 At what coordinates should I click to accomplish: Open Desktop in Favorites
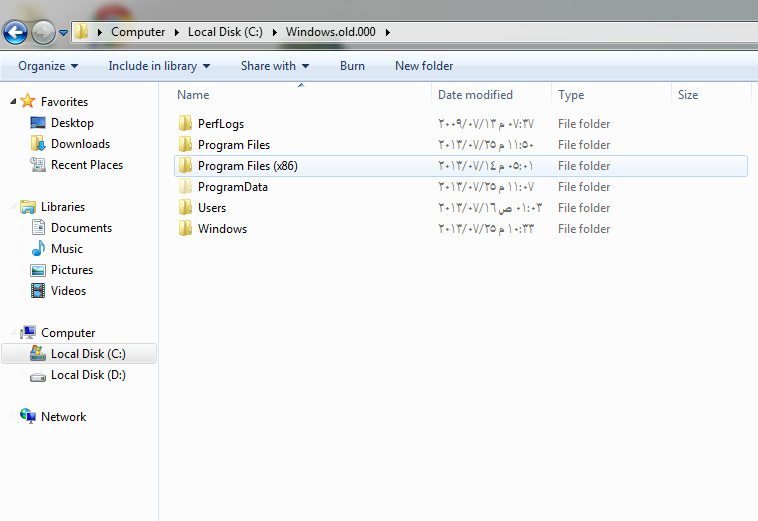pyautogui.click(x=73, y=123)
